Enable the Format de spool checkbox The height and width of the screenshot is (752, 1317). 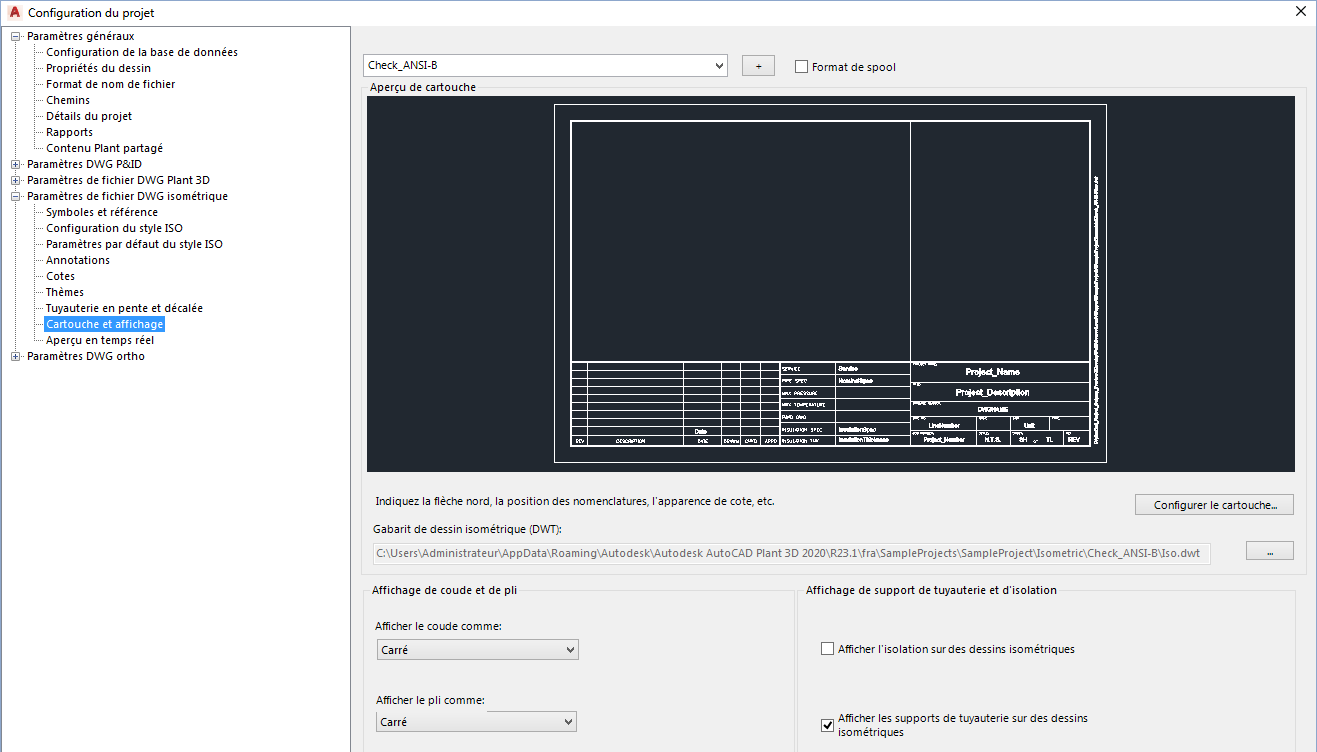(x=801, y=67)
